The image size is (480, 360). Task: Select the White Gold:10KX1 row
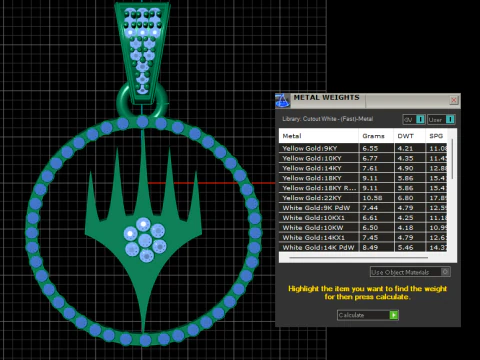[363, 218]
